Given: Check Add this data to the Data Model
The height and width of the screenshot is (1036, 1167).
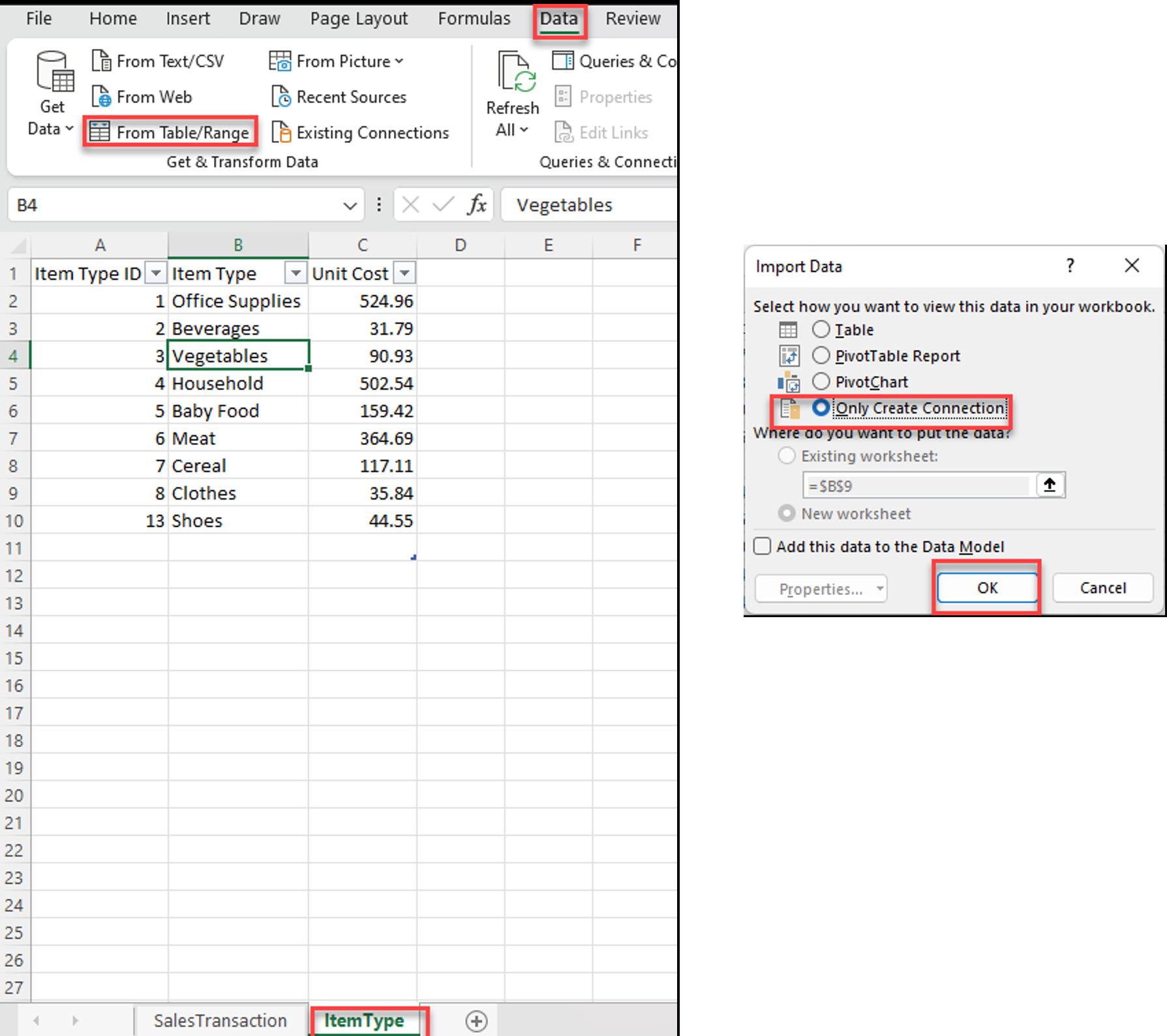Looking at the screenshot, I should 761,546.
